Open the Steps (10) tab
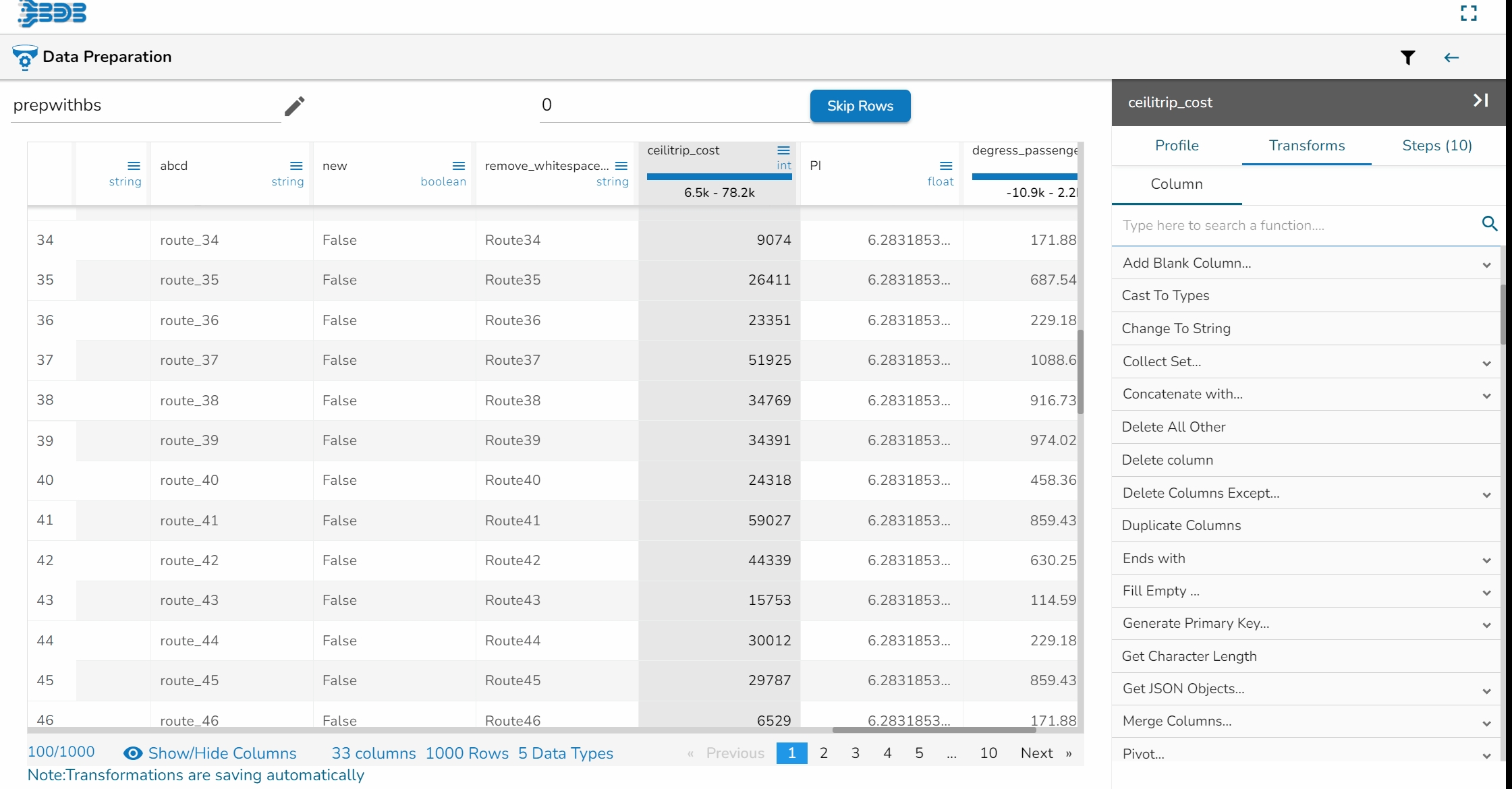The width and height of the screenshot is (1512, 789). coord(1436,146)
